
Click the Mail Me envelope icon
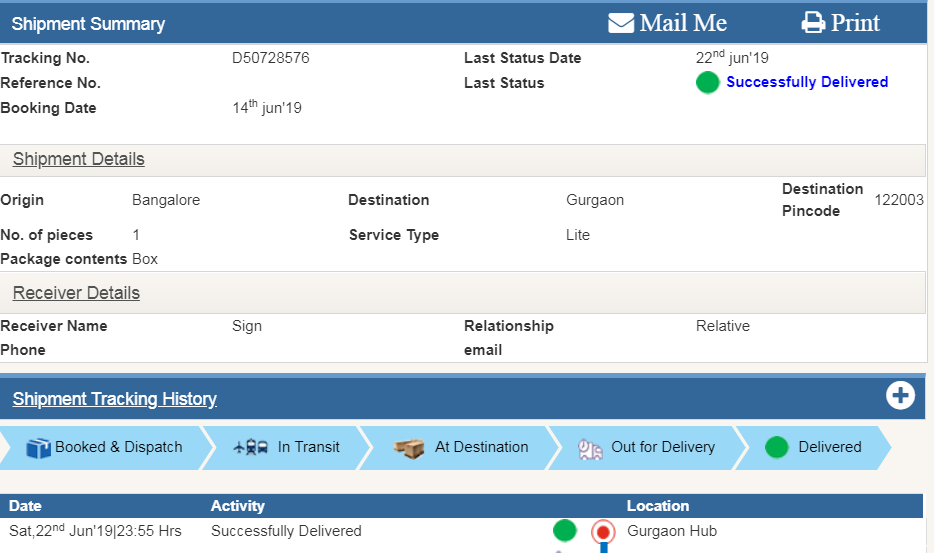coord(621,23)
